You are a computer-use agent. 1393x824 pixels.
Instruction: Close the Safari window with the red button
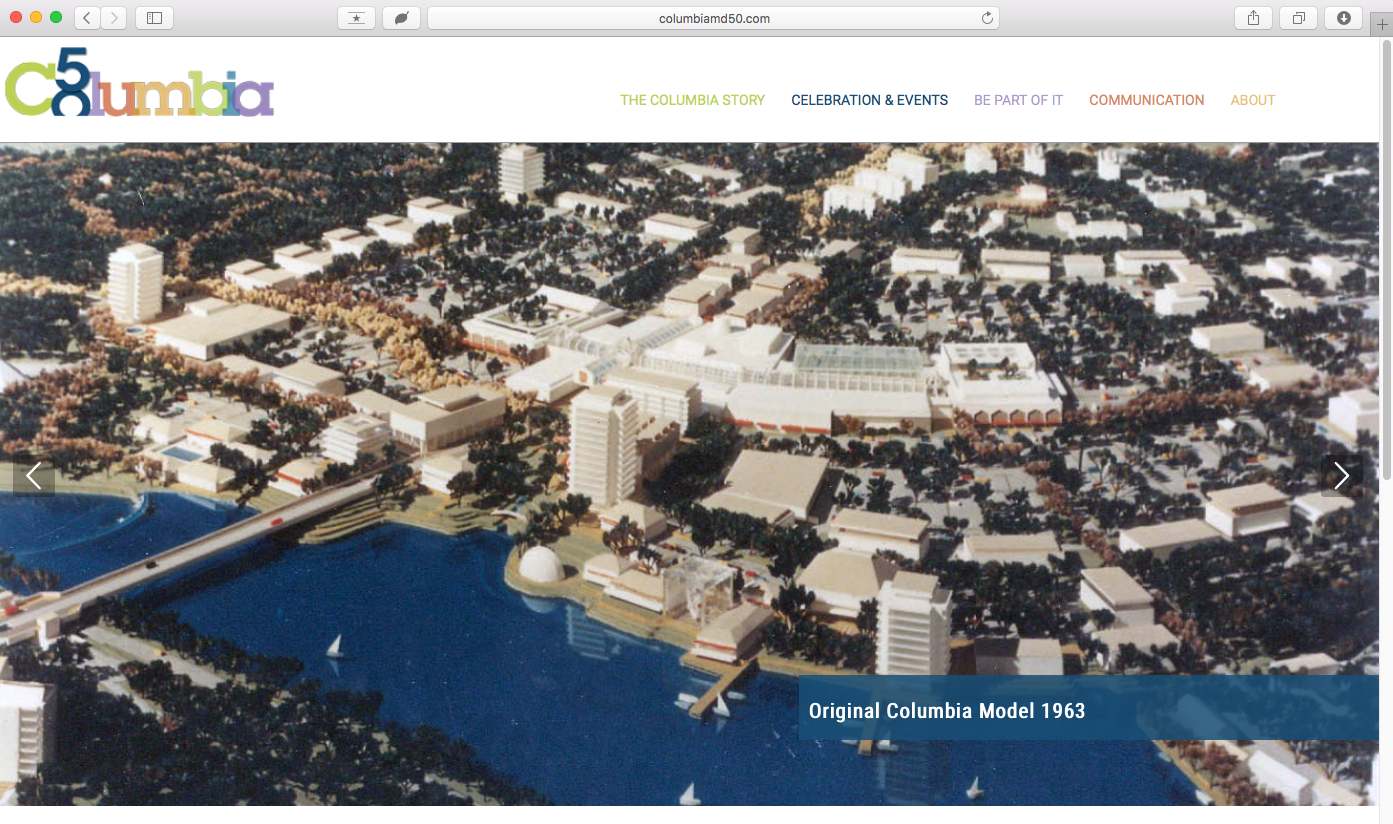point(16,18)
